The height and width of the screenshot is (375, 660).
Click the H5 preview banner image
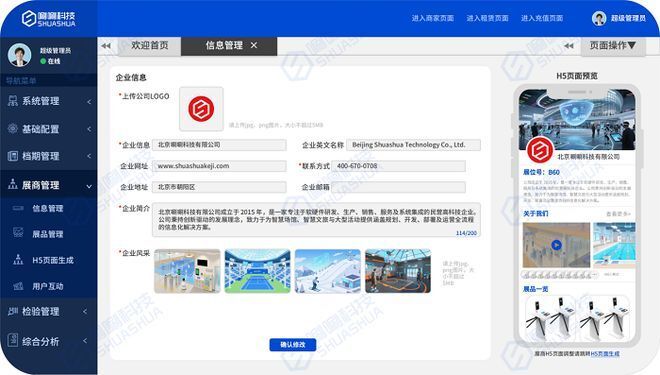(577, 119)
